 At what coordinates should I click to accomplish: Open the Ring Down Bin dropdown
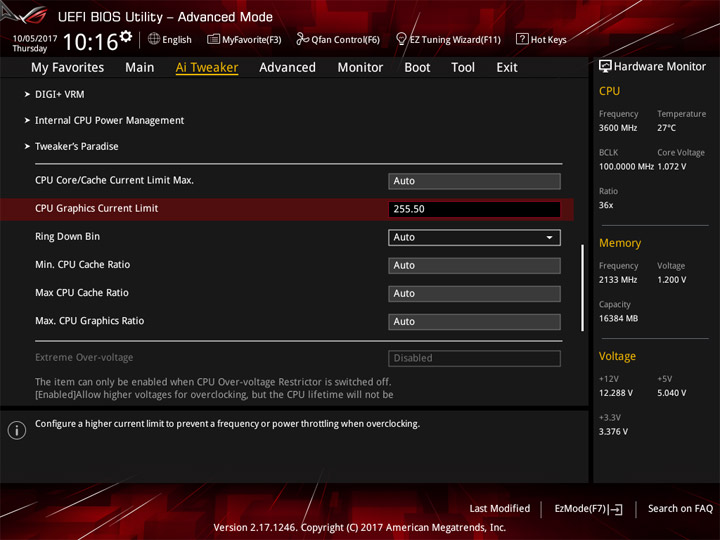click(474, 237)
